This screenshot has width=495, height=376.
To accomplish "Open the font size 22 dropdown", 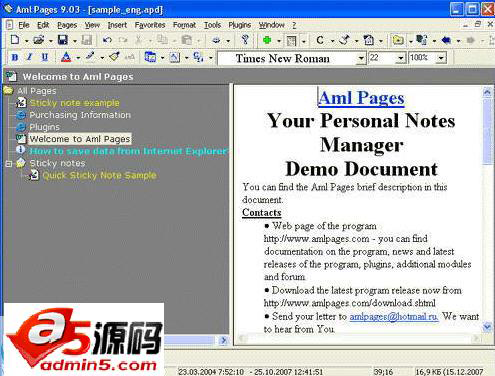I will pyautogui.click(x=400, y=58).
